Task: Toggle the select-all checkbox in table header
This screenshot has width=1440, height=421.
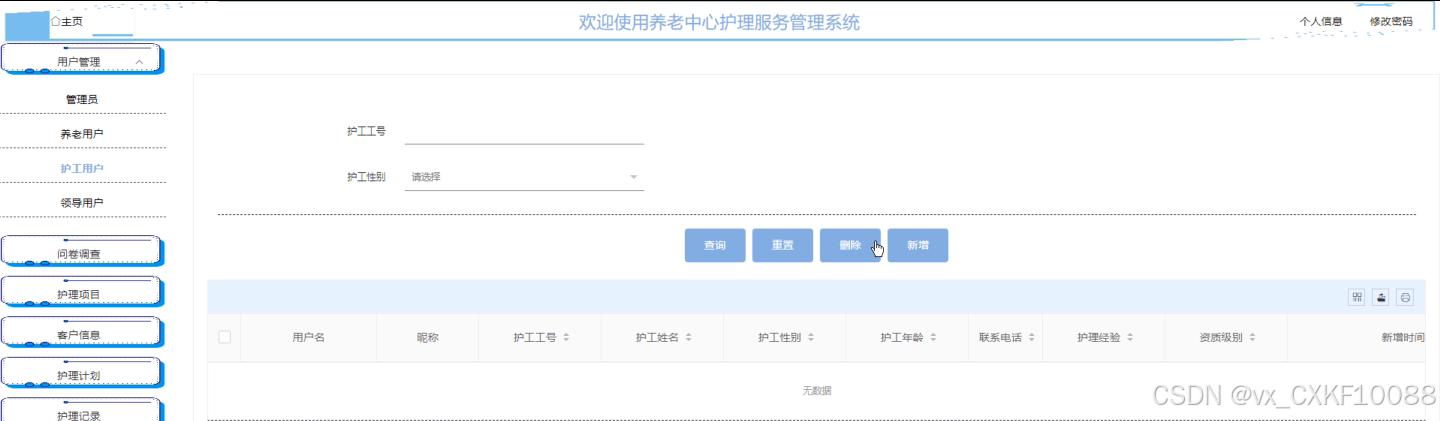Action: pyautogui.click(x=224, y=337)
